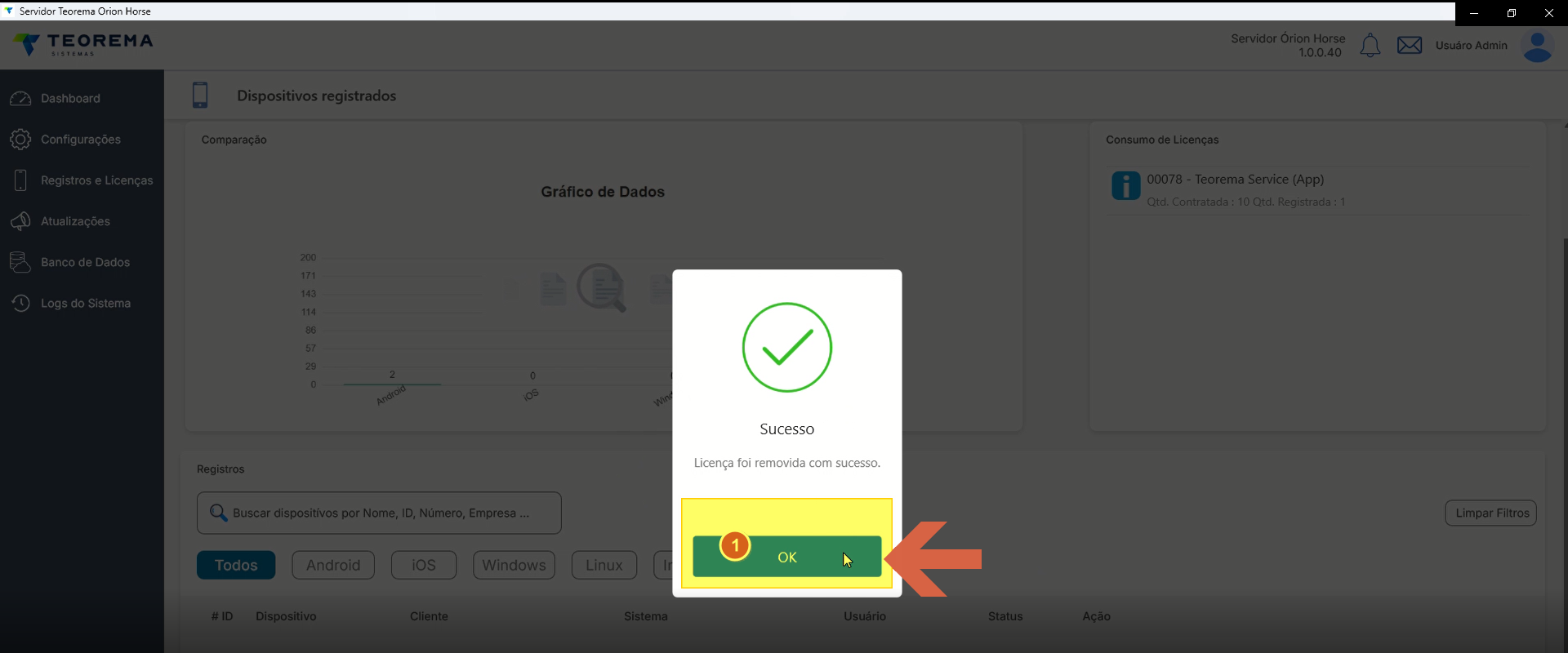This screenshot has height=653, width=1568.
Task: Click the Android bar in the chart
Action: pos(392,384)
